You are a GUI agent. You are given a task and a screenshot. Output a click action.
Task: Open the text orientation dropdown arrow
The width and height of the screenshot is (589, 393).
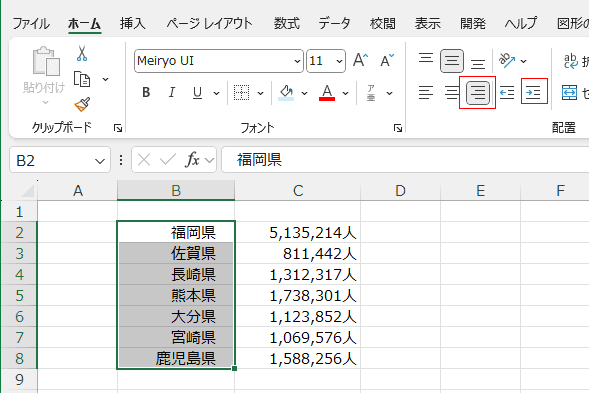click(524, 61)
